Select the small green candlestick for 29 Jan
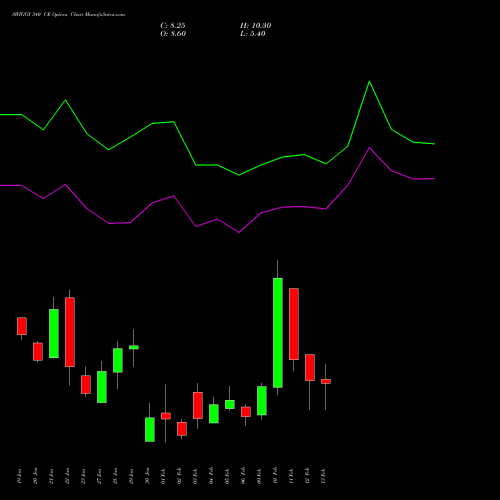The height and width of the screenshot is (500, 500). (x=134, y=347)
